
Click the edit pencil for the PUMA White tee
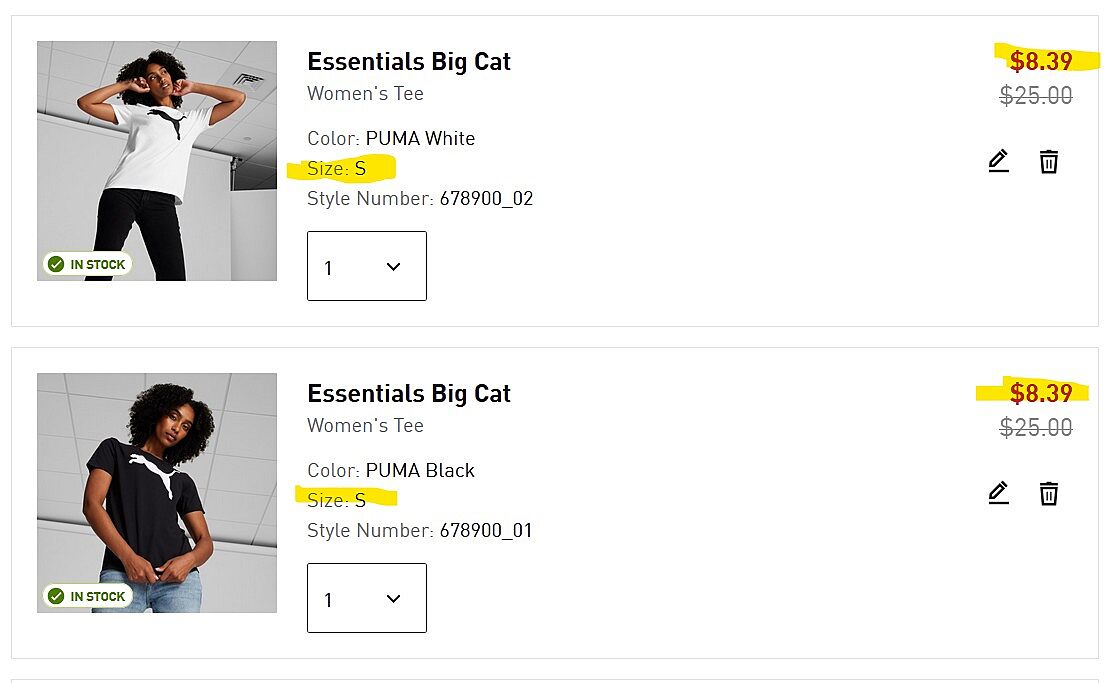998,161
